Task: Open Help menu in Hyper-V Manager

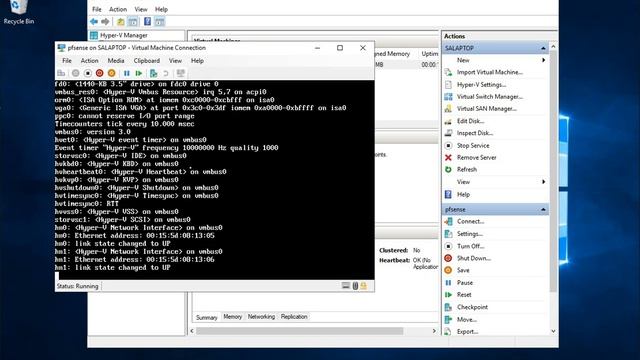Action: [161, 9]
